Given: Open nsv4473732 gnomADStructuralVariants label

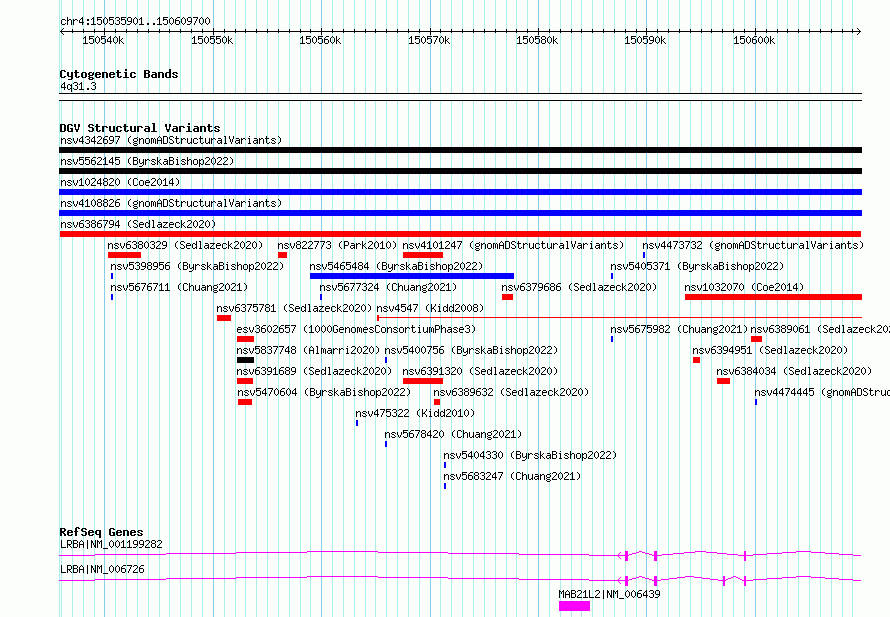Looking at the screenshot, I should (x=753, y=245).
